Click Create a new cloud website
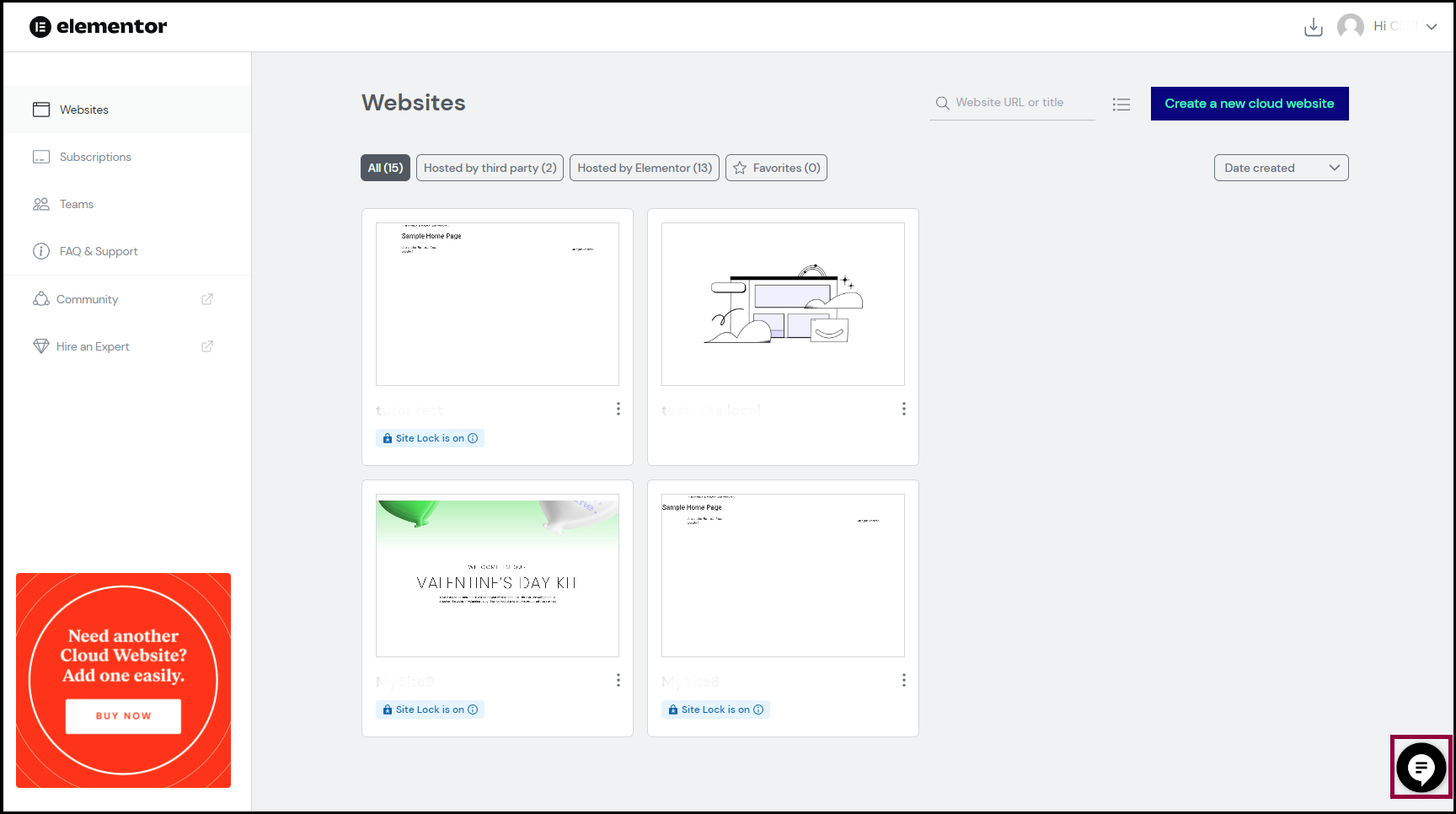 [1249, 104]
